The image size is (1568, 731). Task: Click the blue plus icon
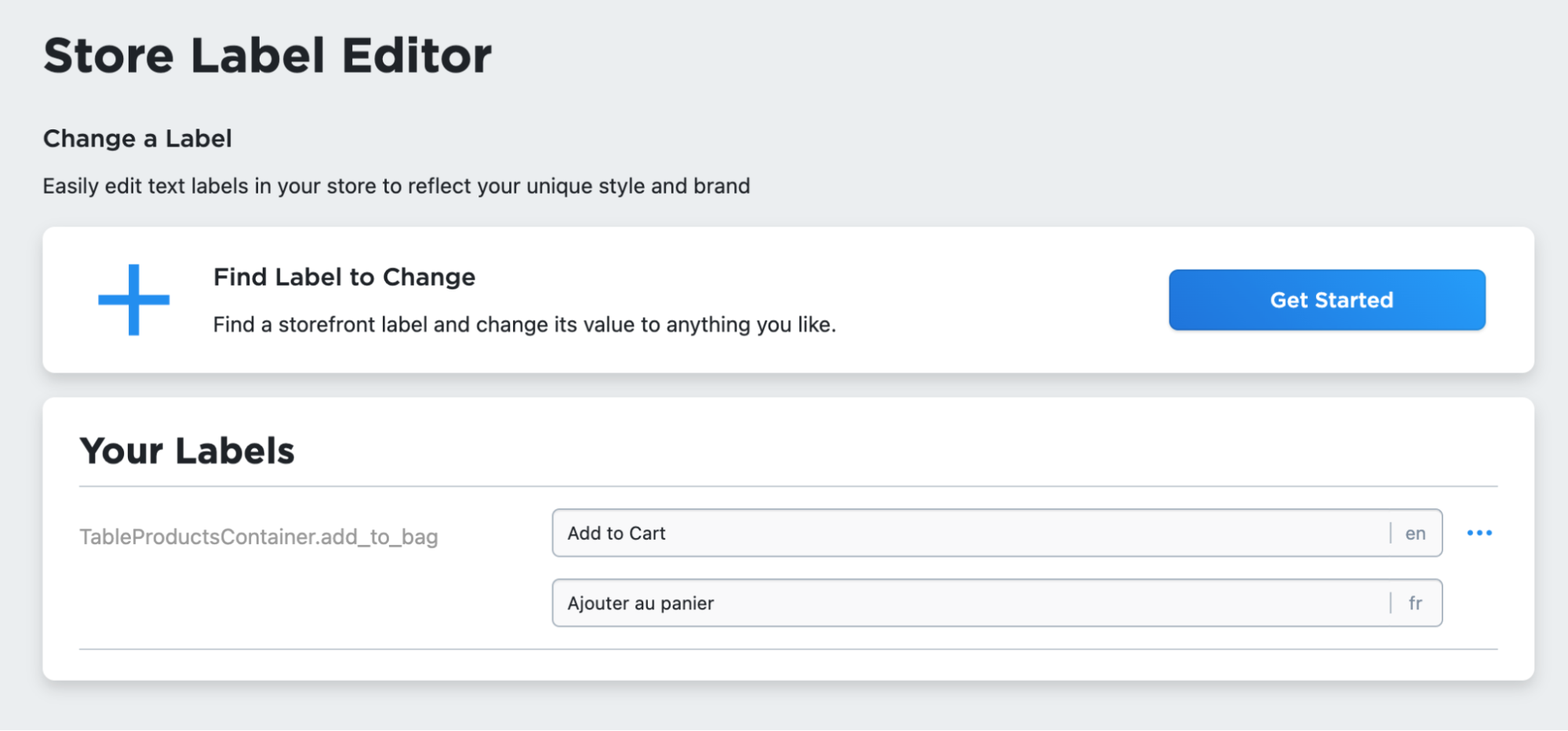click(133, 300)
